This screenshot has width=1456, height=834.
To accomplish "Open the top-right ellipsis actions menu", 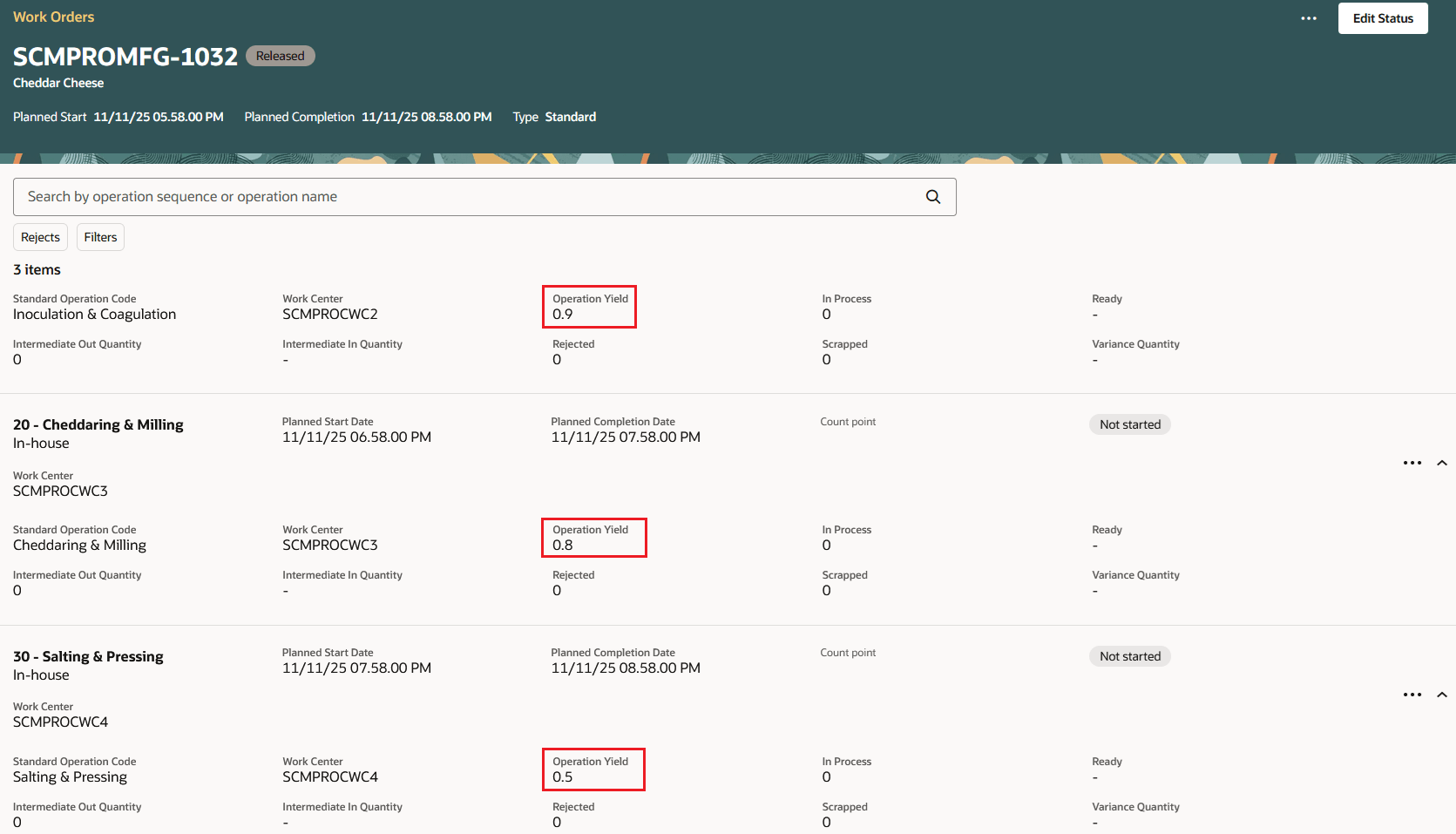I will coord(1308,17).
